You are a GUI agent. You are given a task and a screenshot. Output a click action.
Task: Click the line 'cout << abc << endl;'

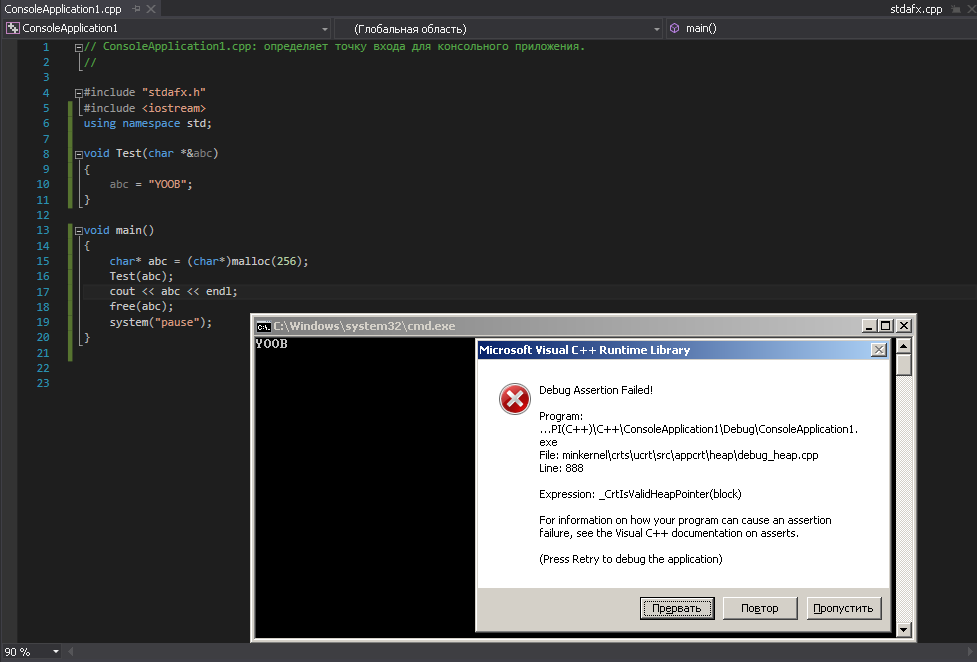(x=173, y=291)
